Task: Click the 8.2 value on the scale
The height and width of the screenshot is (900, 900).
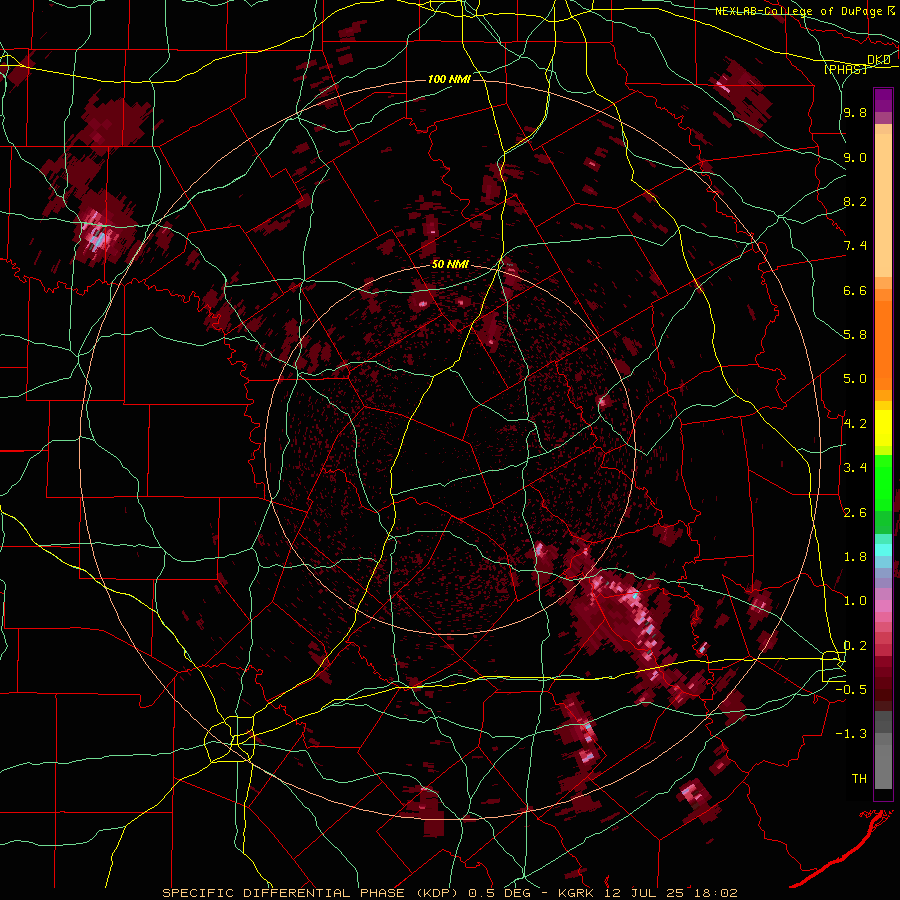Action: pos(855,201)
